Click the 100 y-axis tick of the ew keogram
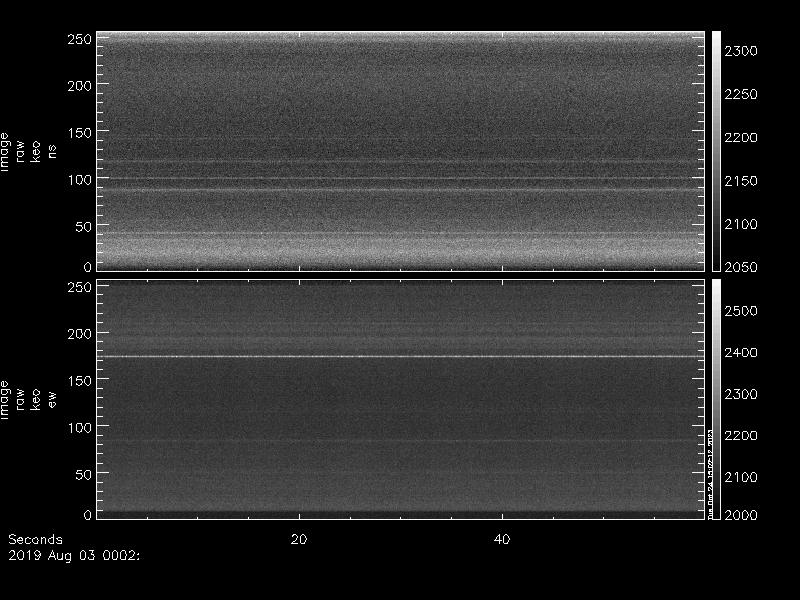Image resolution: width=800 pixels, height=600 pixels. point(80,427)
